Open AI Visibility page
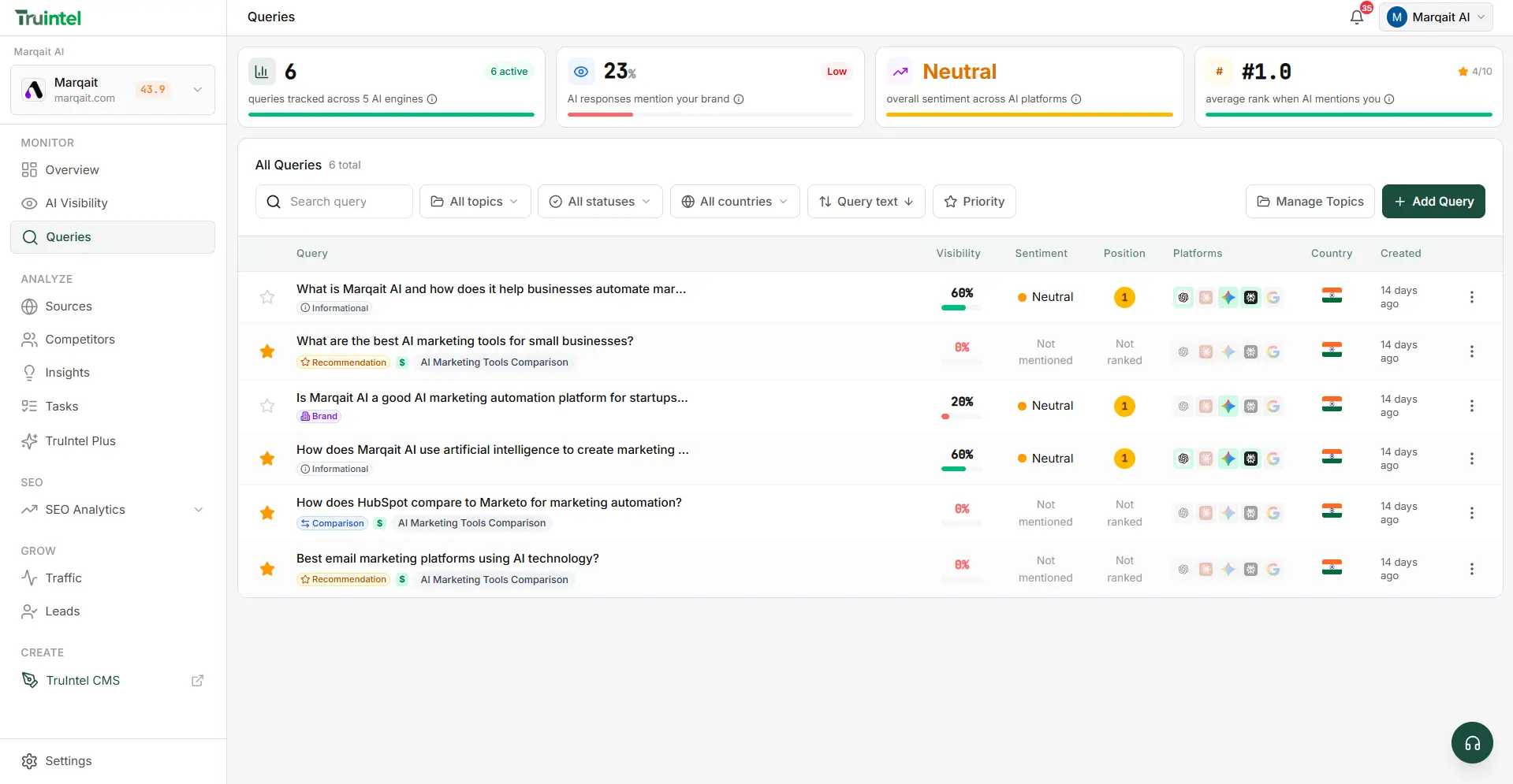Viewport: 1513px width, 784px height. tap(76, 203)
